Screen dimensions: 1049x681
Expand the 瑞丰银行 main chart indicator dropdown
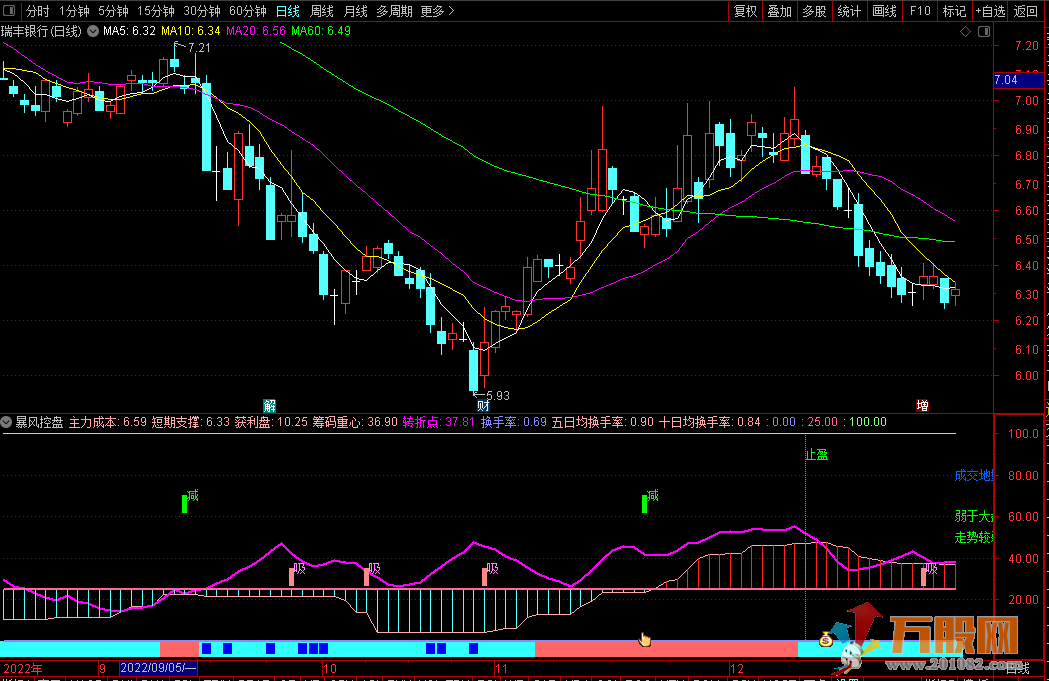(93, 31)
